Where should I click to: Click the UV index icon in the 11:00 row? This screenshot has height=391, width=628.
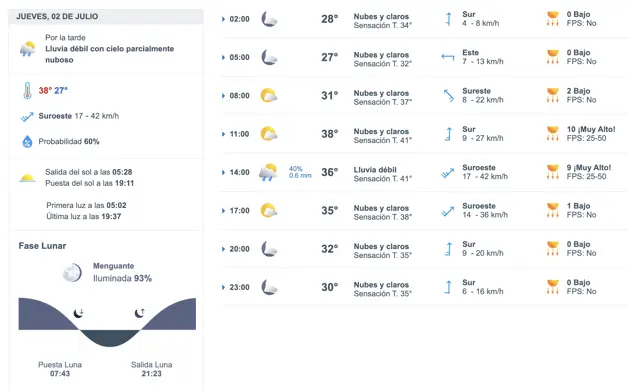553,134
